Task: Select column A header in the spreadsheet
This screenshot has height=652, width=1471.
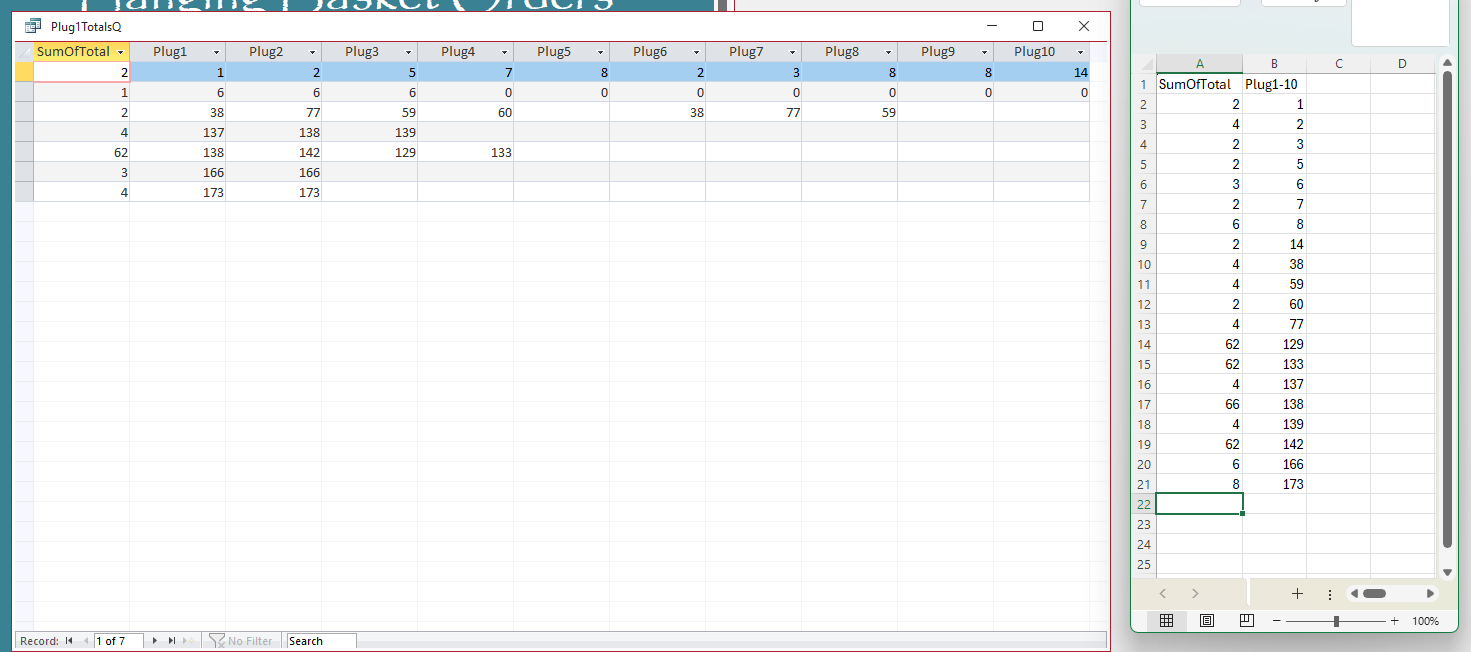Action: [x=1199, y=62]
